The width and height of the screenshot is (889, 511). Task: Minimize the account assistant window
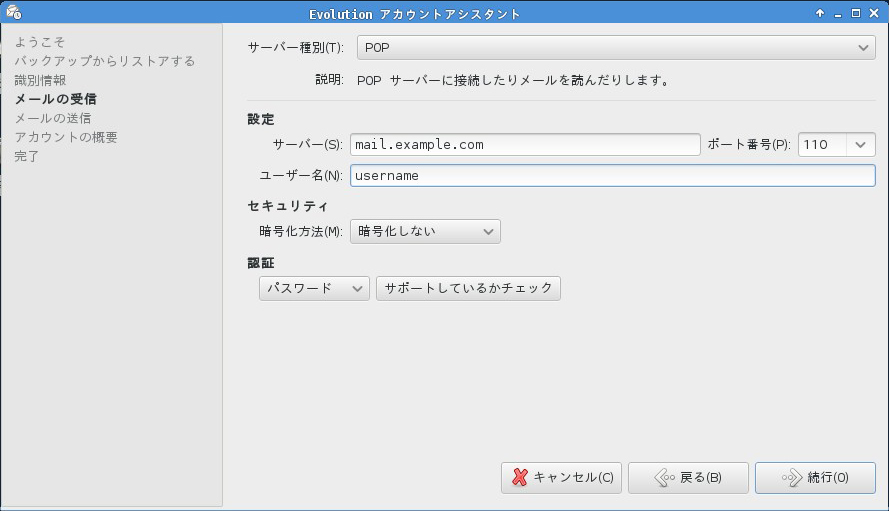coord(838,14)
